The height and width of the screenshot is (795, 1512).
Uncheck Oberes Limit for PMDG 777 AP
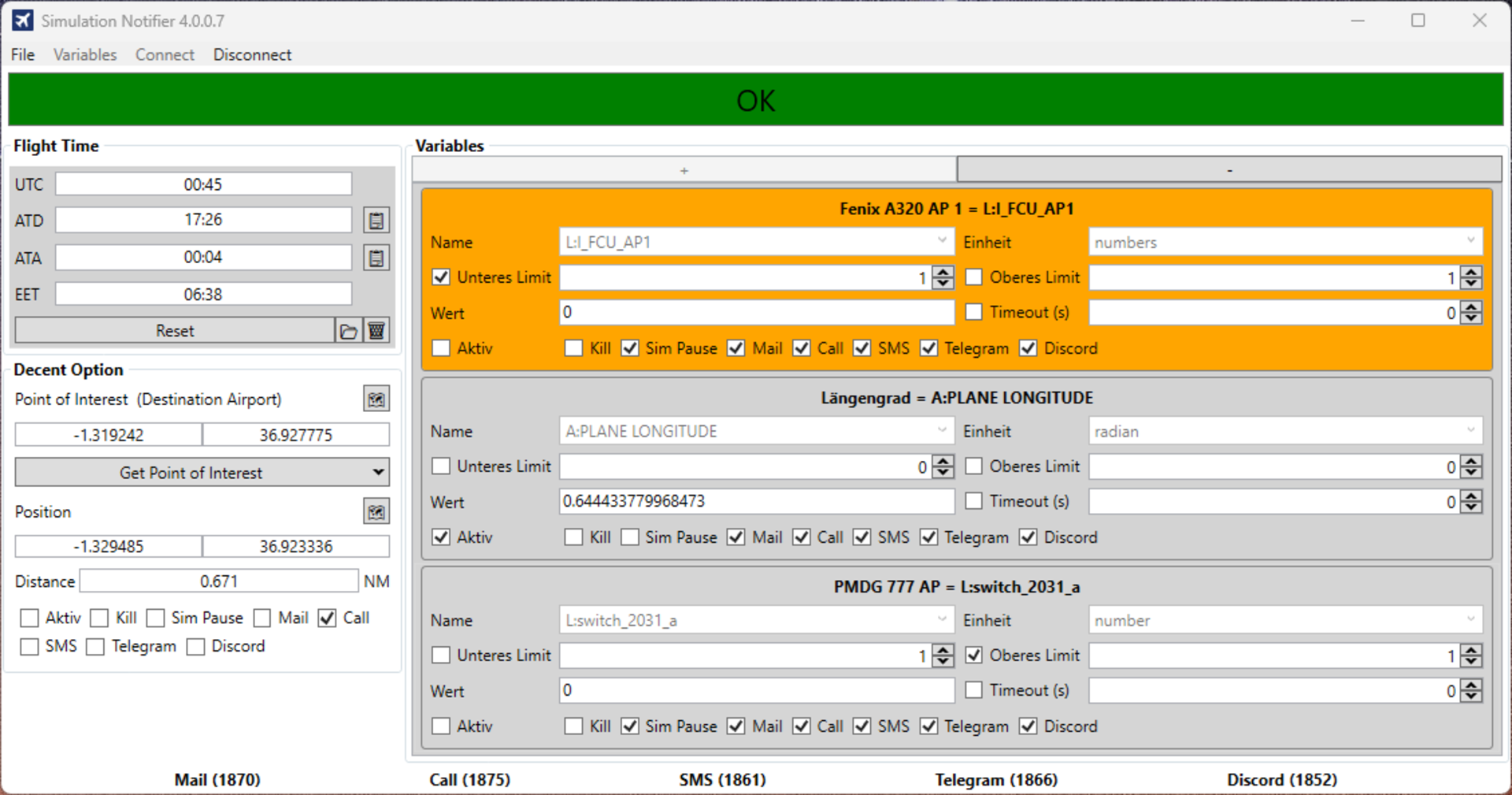point(974,655)
